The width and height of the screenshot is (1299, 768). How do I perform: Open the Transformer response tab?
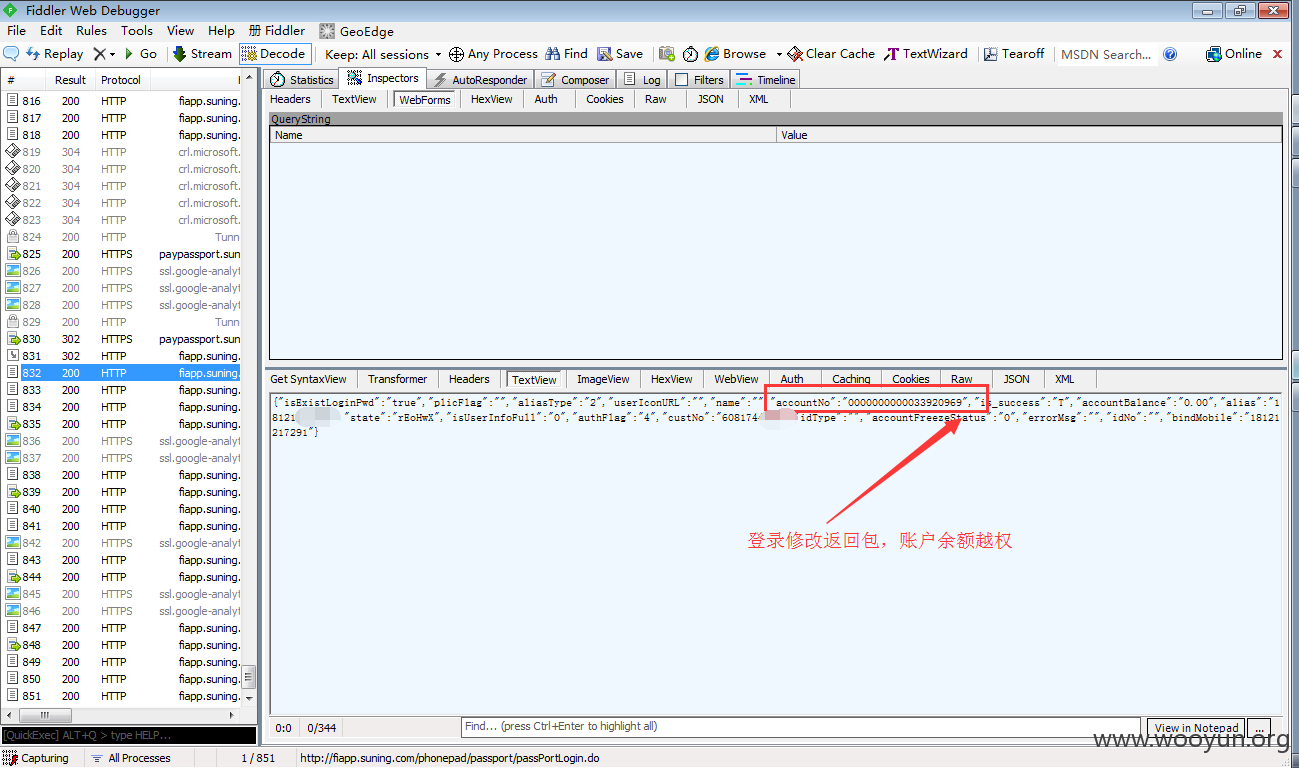(x=397, y=379)
